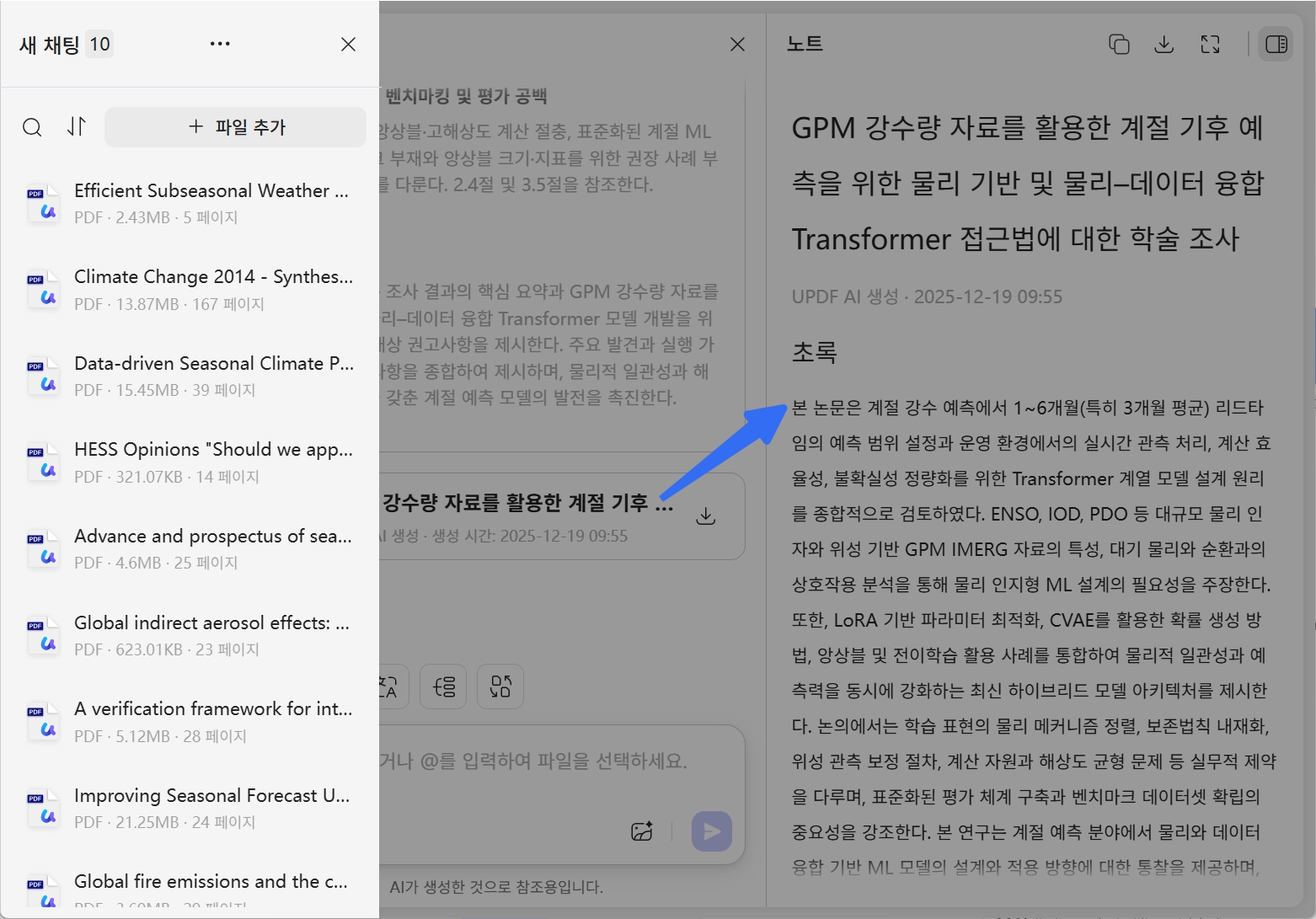This screenshot has height=919, width=1316.
Task: Click the "노트" panel heading
Action: pos(805,44)
